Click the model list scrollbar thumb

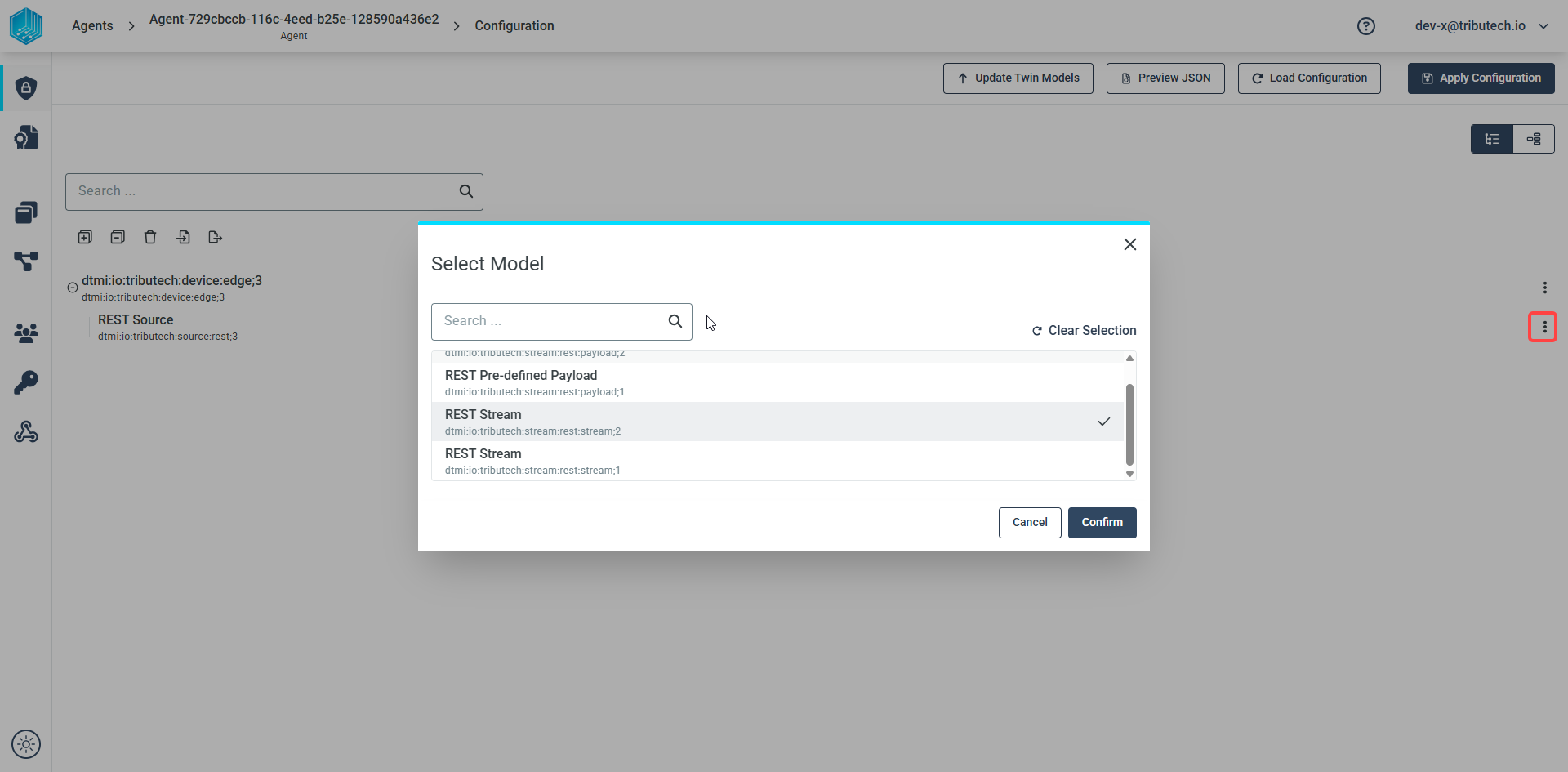tap(1129, 424)
